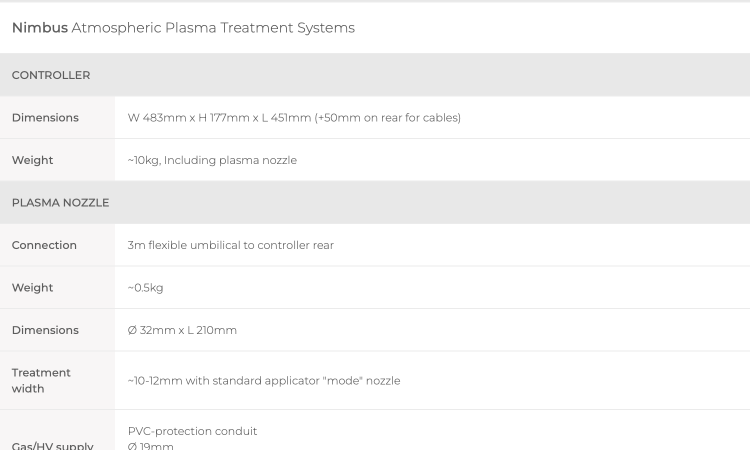Click the plasma nozzle Weight label
Viewport: 750px width, 450px height.
[x=33, y=287]
